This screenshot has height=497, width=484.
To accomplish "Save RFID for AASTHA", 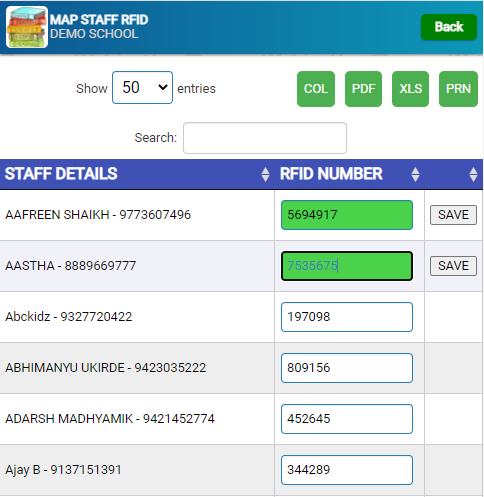I will (x=453, y=266).
